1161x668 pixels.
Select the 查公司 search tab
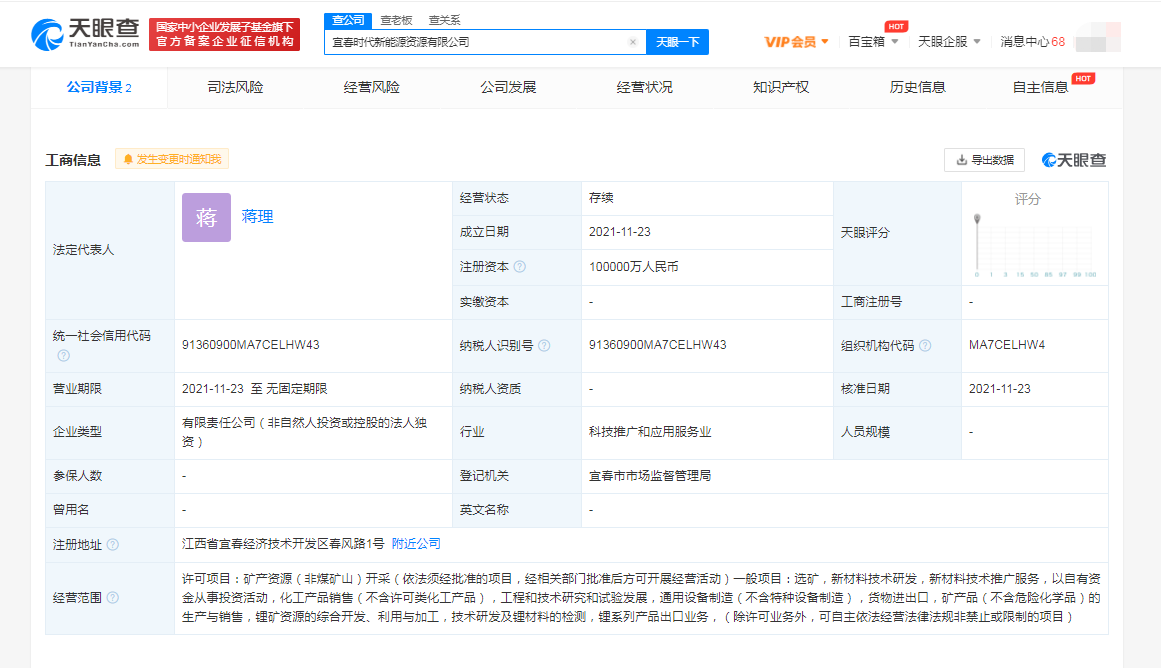click(x=348, y=20)
